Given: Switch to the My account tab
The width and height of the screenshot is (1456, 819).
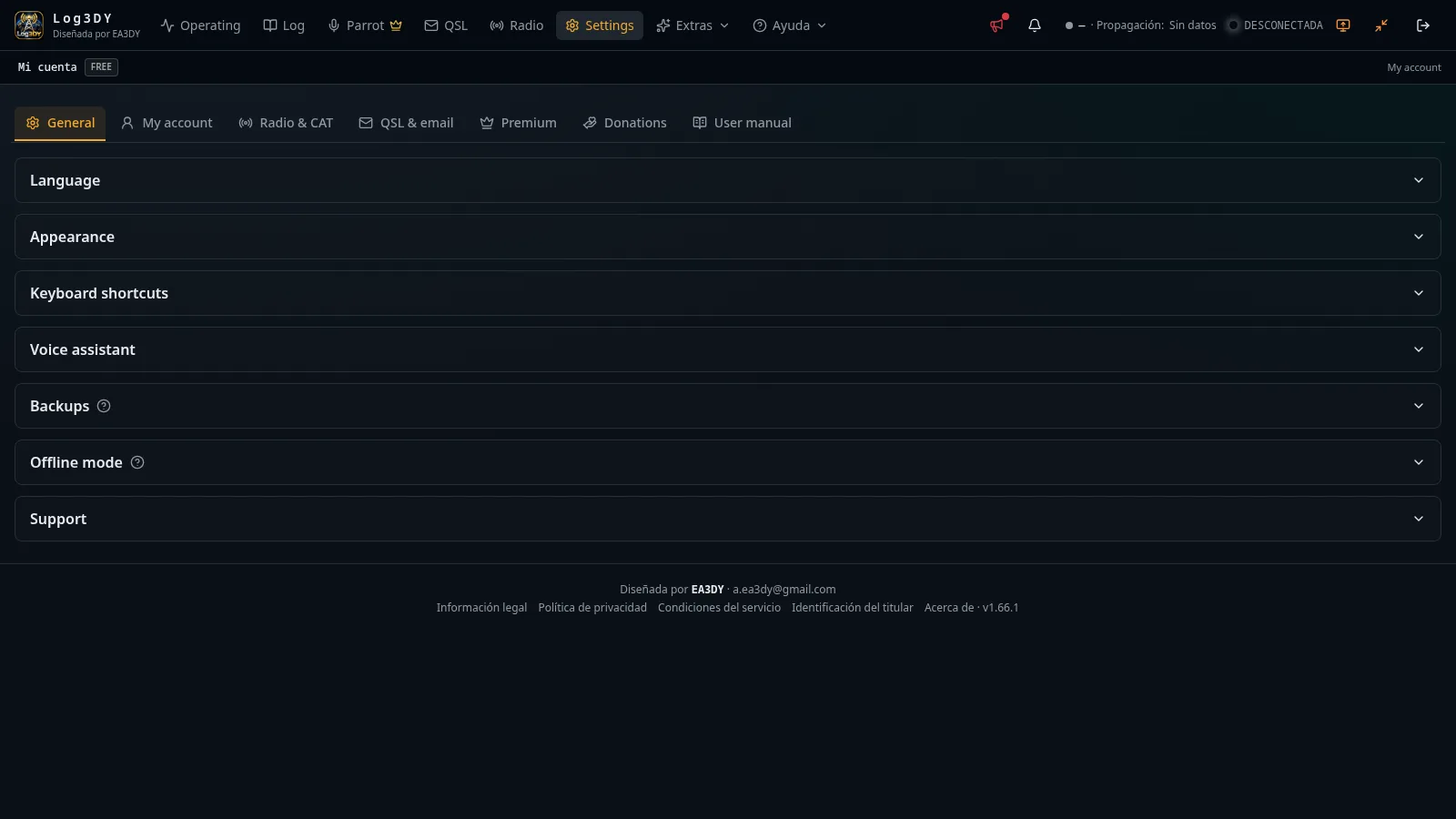Looking at the screenshot, I should coord(167,123).
